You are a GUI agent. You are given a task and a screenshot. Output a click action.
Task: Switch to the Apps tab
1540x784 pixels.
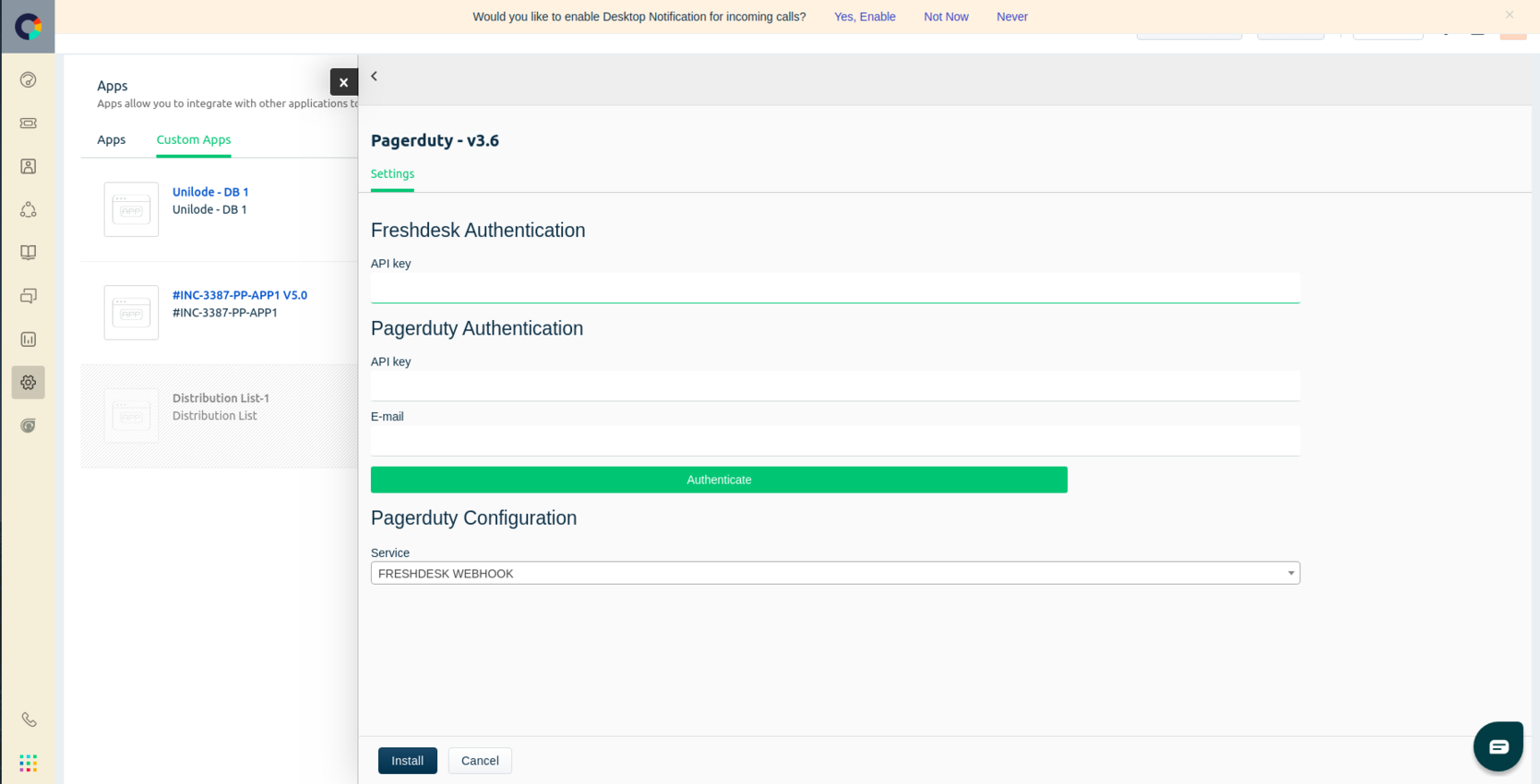point(112,140)
